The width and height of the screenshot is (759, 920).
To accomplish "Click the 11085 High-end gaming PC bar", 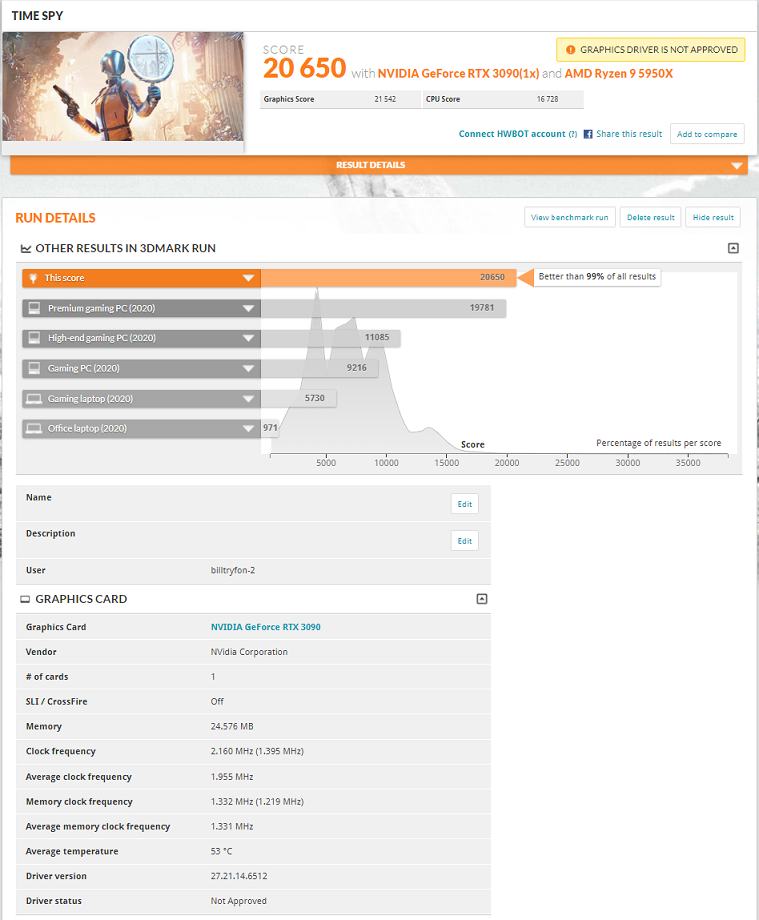I will [x=331, y=337].
